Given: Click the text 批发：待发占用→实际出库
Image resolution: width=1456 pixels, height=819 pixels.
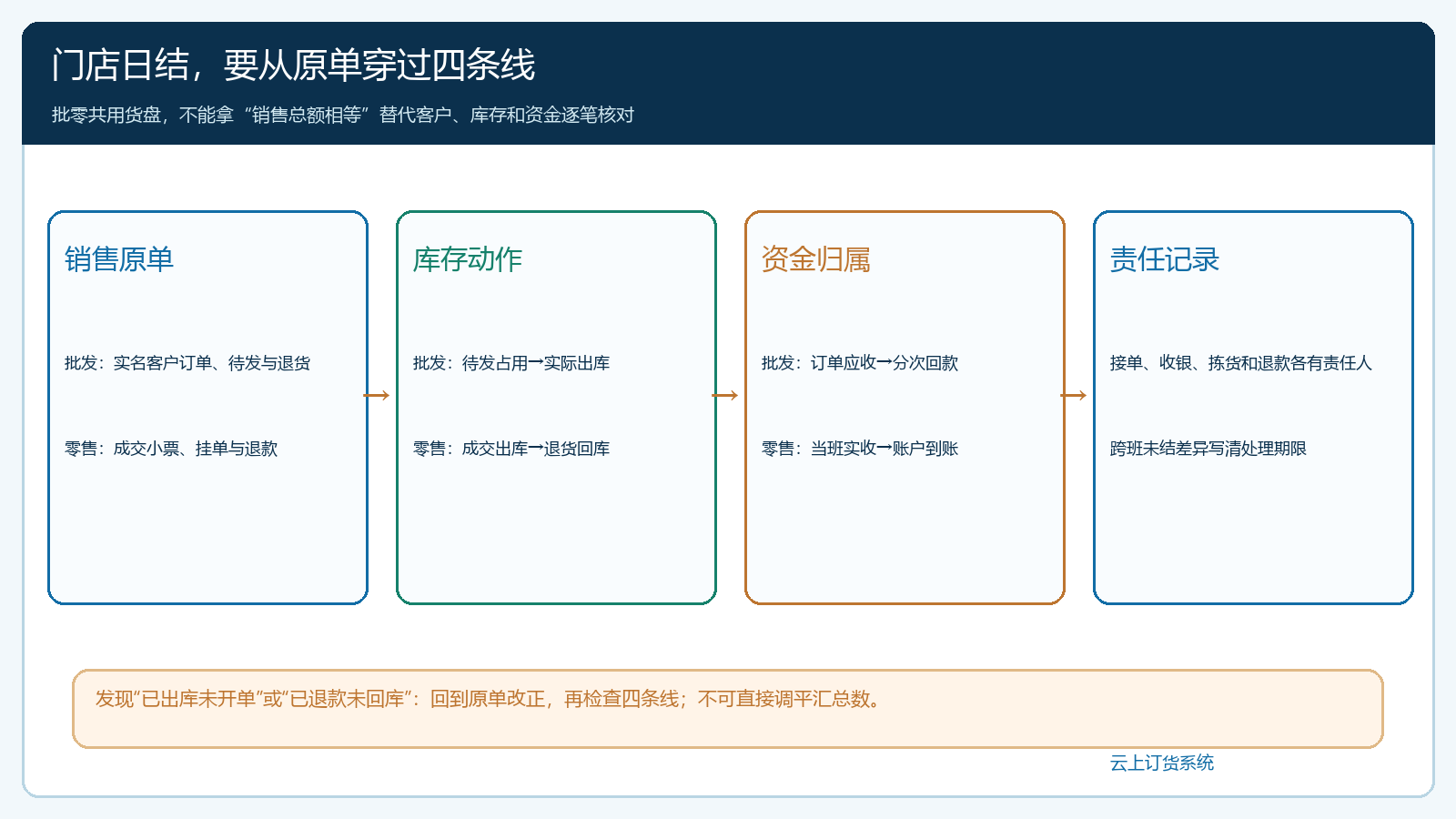Looking at the screenshot, I should [511, 363].
